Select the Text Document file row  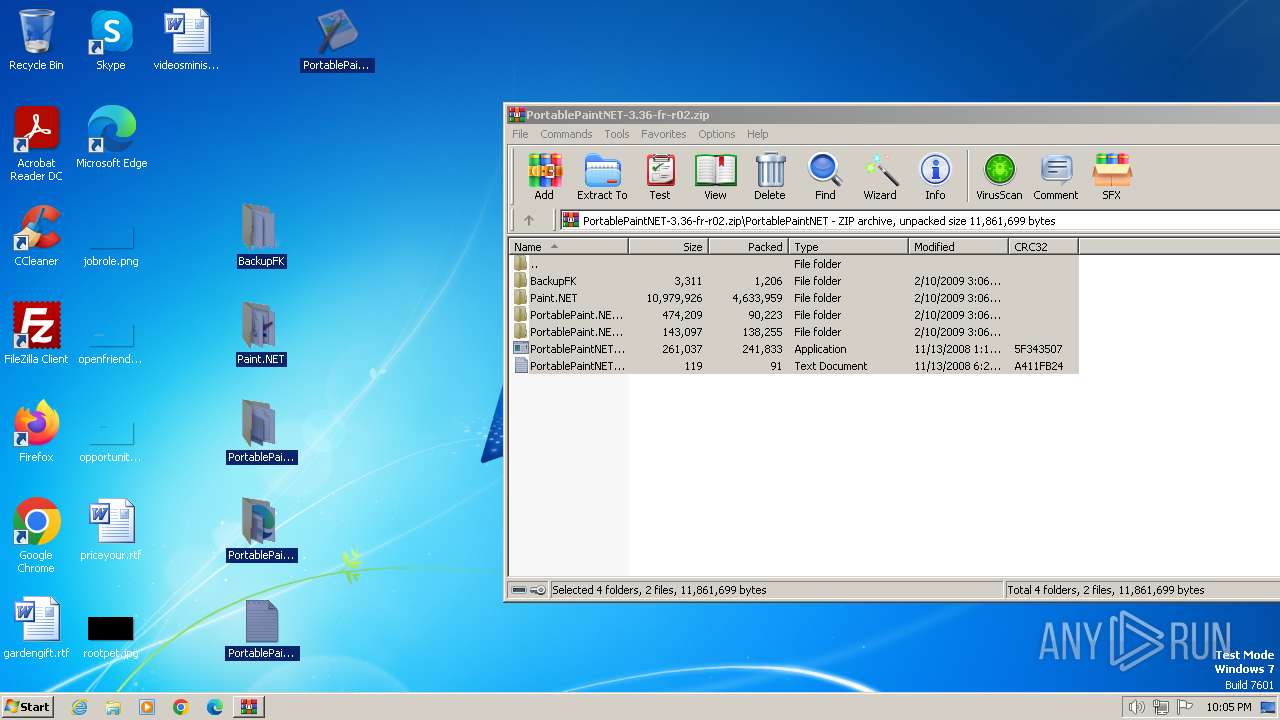[794, 366]
